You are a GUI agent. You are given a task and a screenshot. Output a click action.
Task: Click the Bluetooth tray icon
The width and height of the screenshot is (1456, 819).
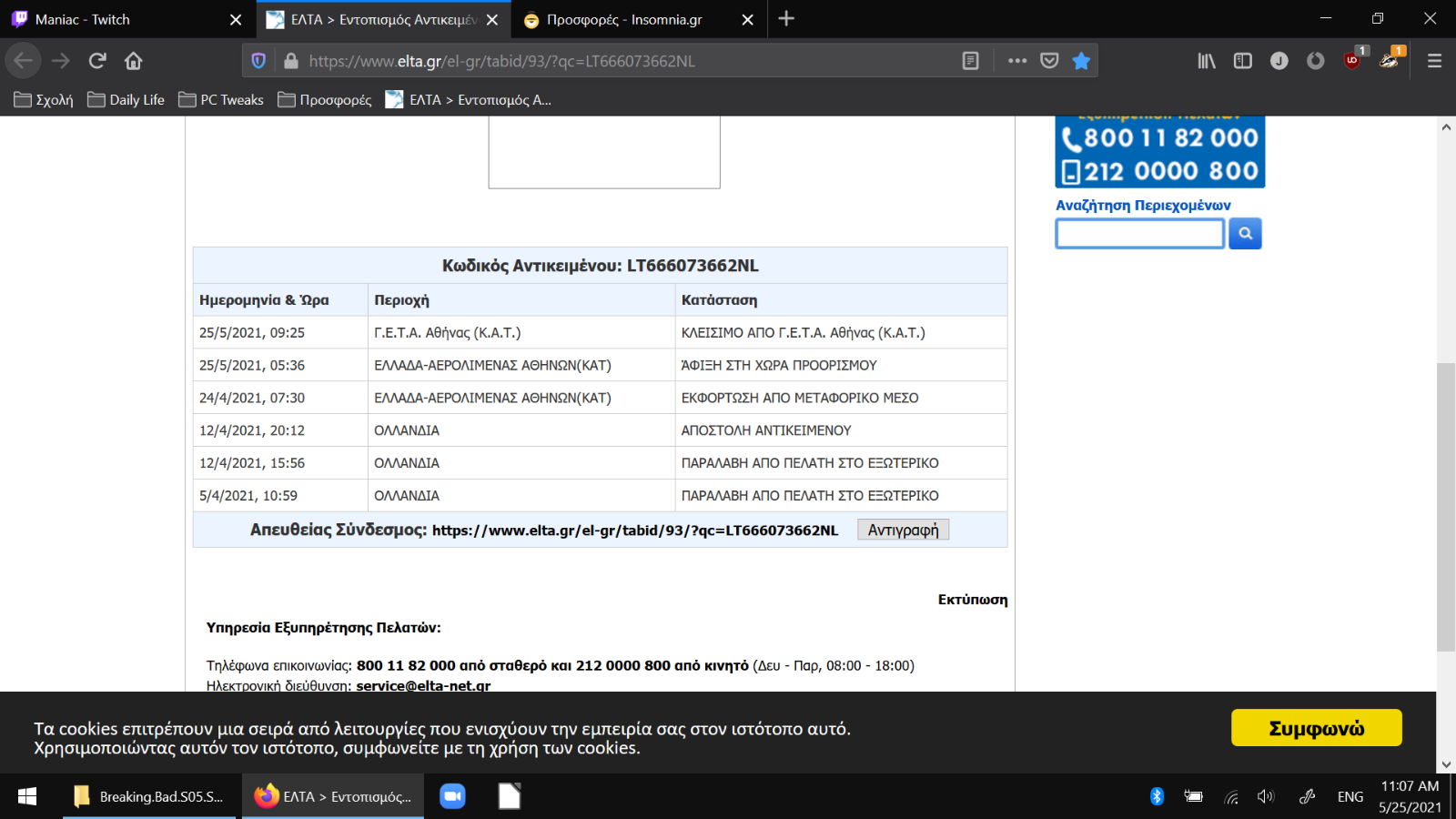[x=1157, y=796]
